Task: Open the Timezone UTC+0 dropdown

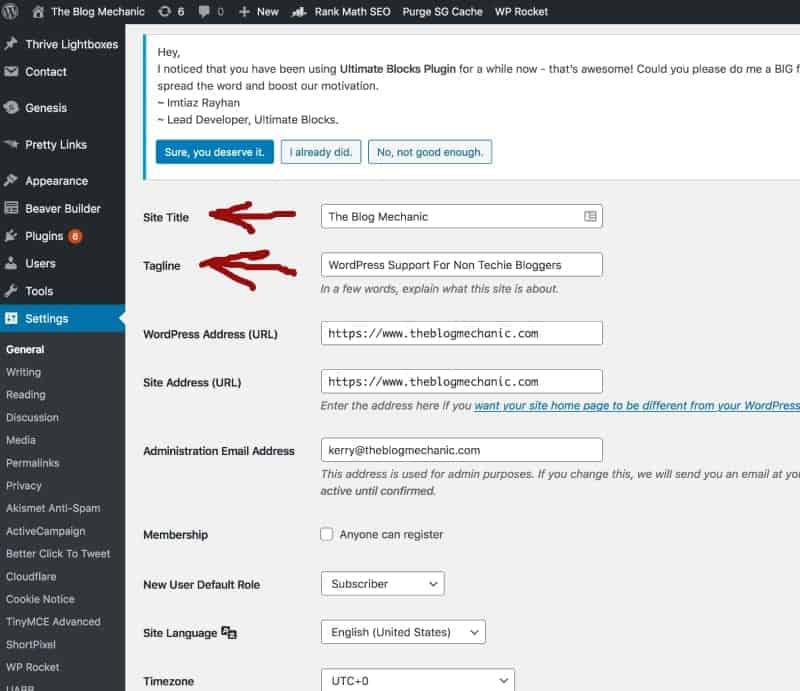Action: click(417, 681)
